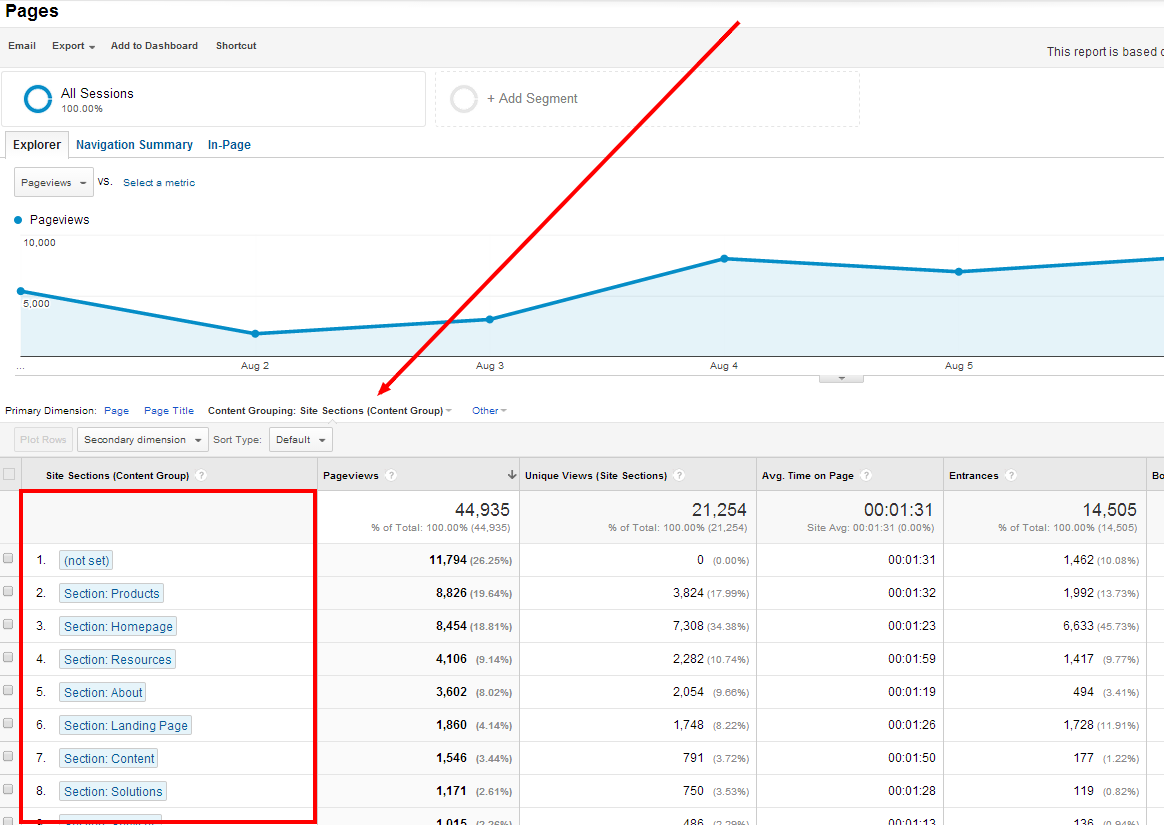Expand the Secondary dimension dropdown
Image resolution: width=1164 pixels, height=825 pixels.
(x=142, y=440)
